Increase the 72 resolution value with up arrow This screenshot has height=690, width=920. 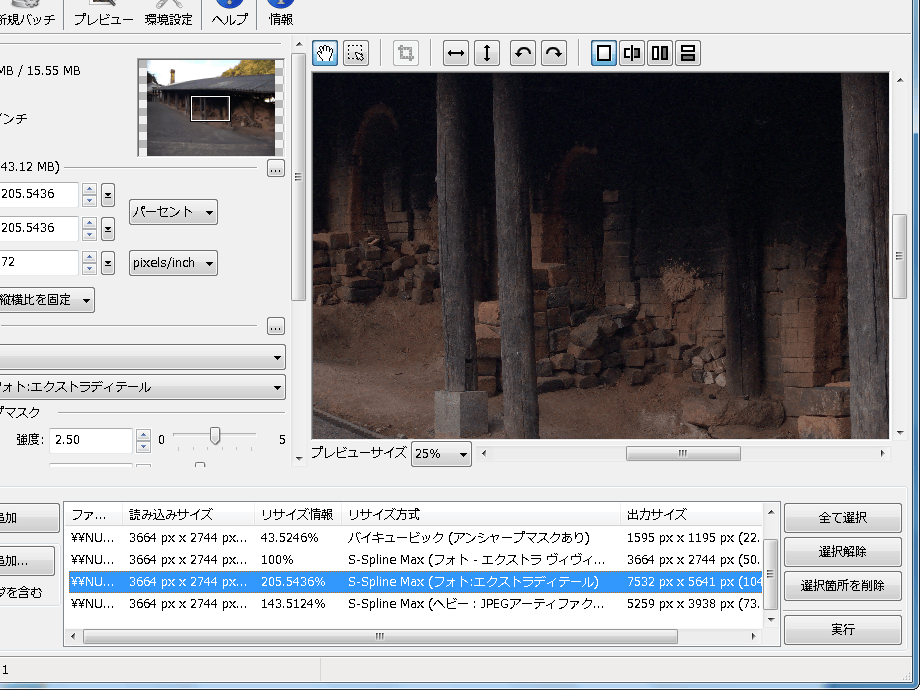point(89,257)
